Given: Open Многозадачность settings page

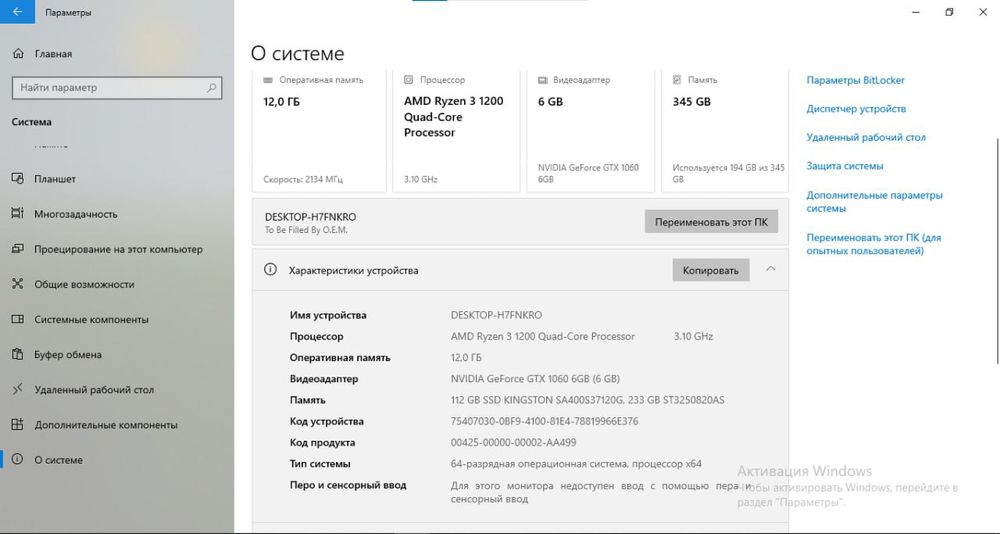Looking at the screenshot, I should click(76, 214).
